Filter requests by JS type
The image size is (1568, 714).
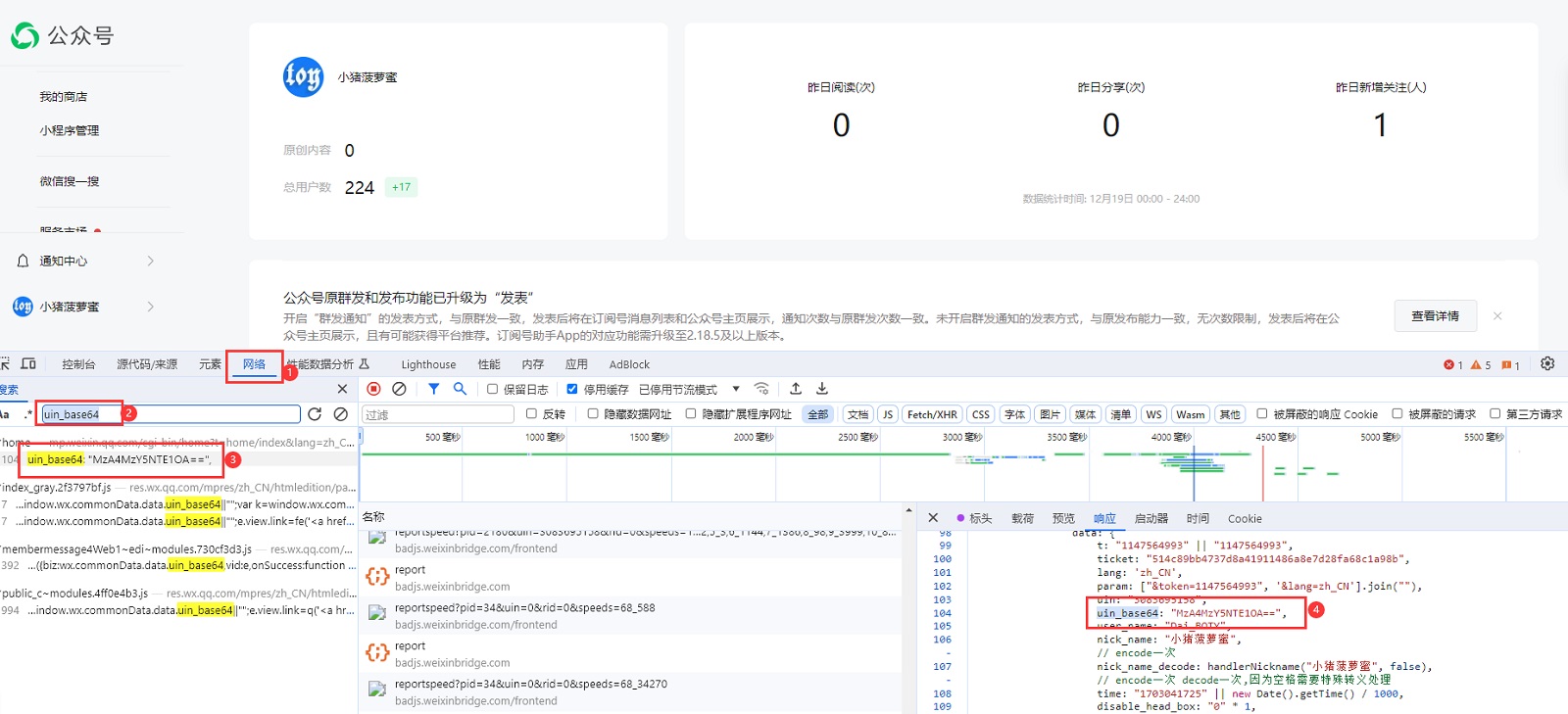(888, 414)
